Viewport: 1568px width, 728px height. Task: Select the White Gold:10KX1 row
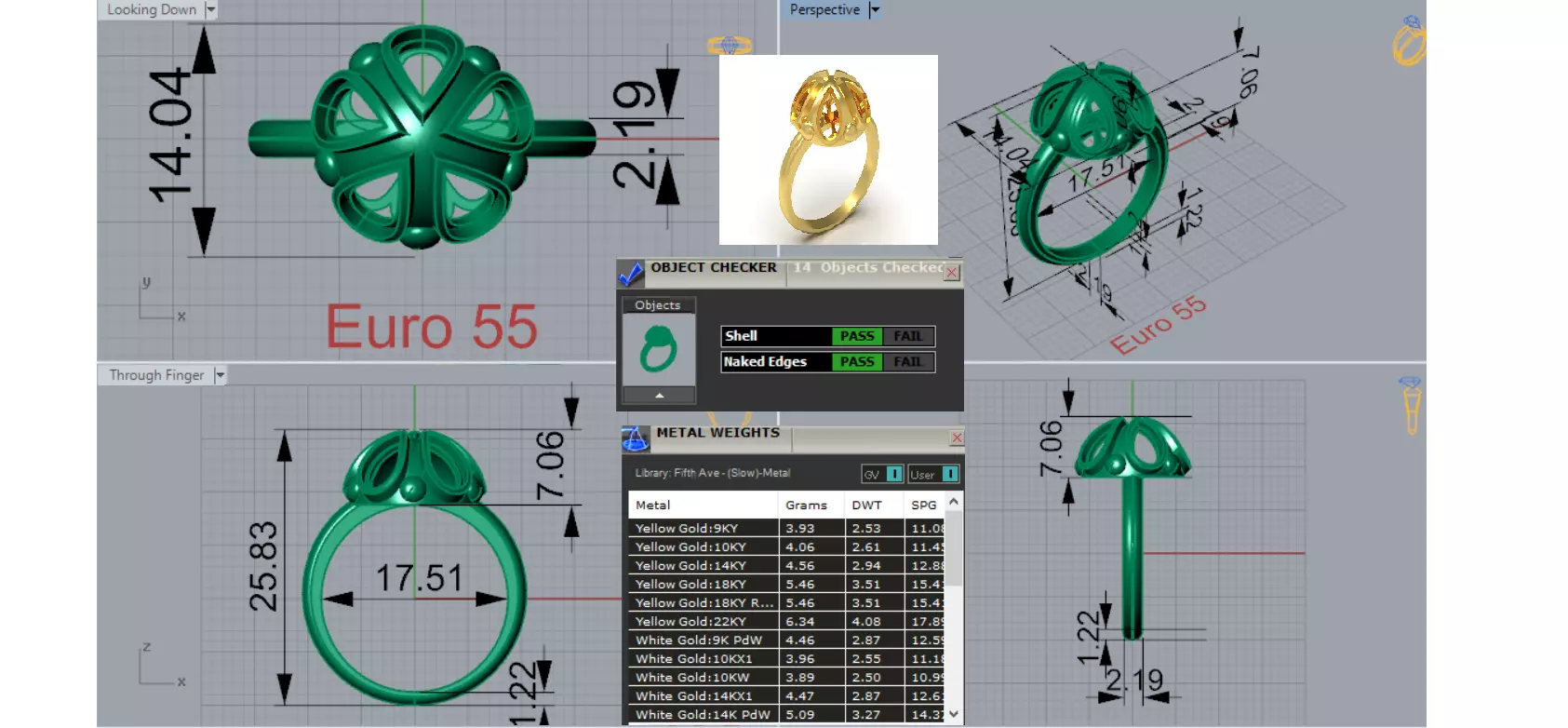coord(787,658)
